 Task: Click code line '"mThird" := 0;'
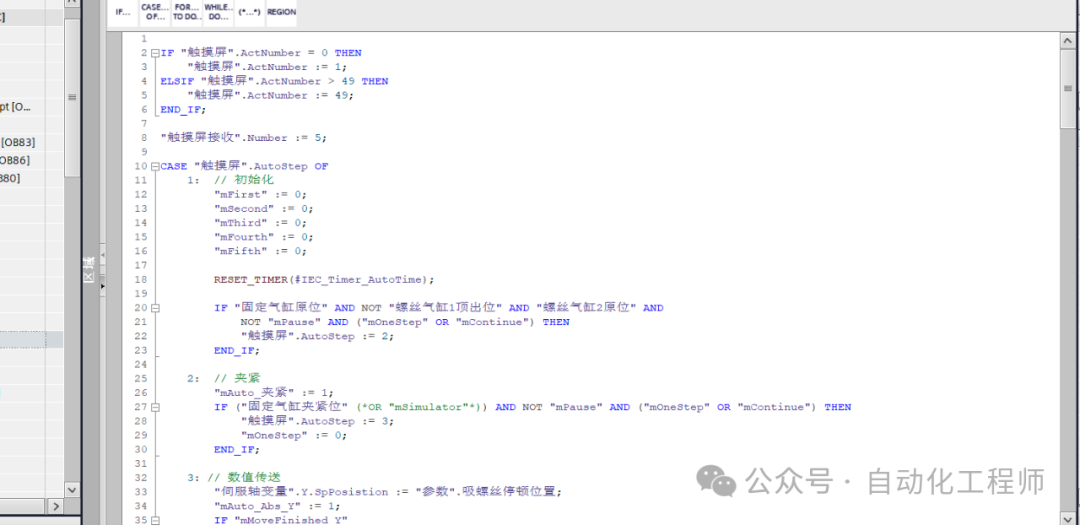coord(260,223)
